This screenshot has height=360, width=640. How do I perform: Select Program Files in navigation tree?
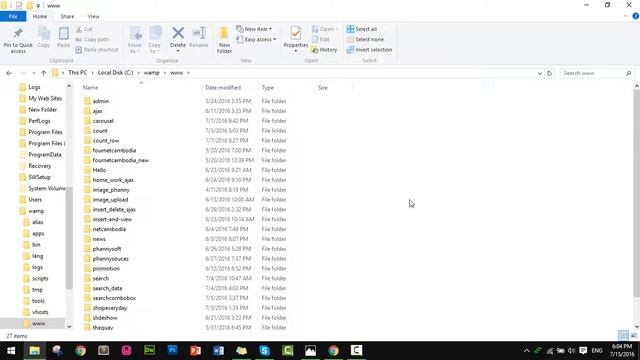[x=45, y=132]
